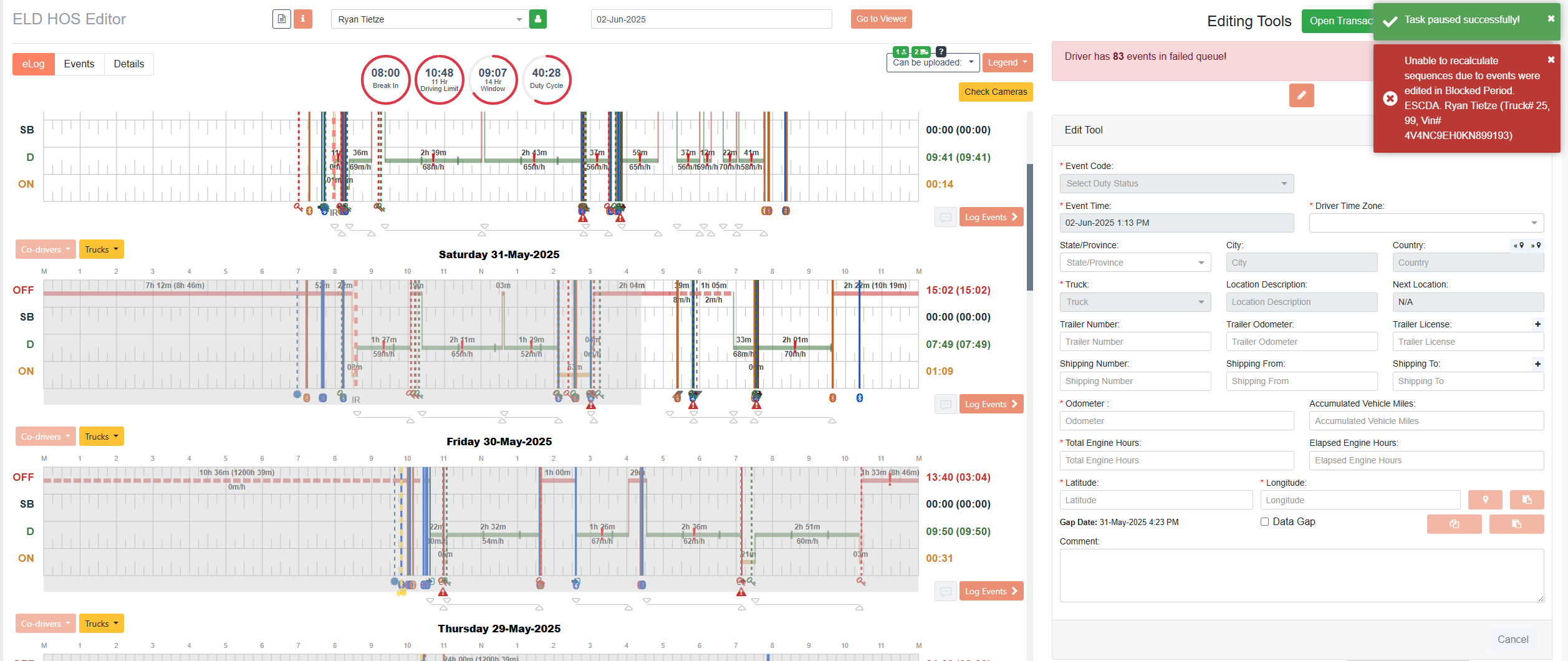The width and height of the screenshot is (1568, 661).
Task: Open the comment icon for Friday 30-May log
Action: [946, 591]
